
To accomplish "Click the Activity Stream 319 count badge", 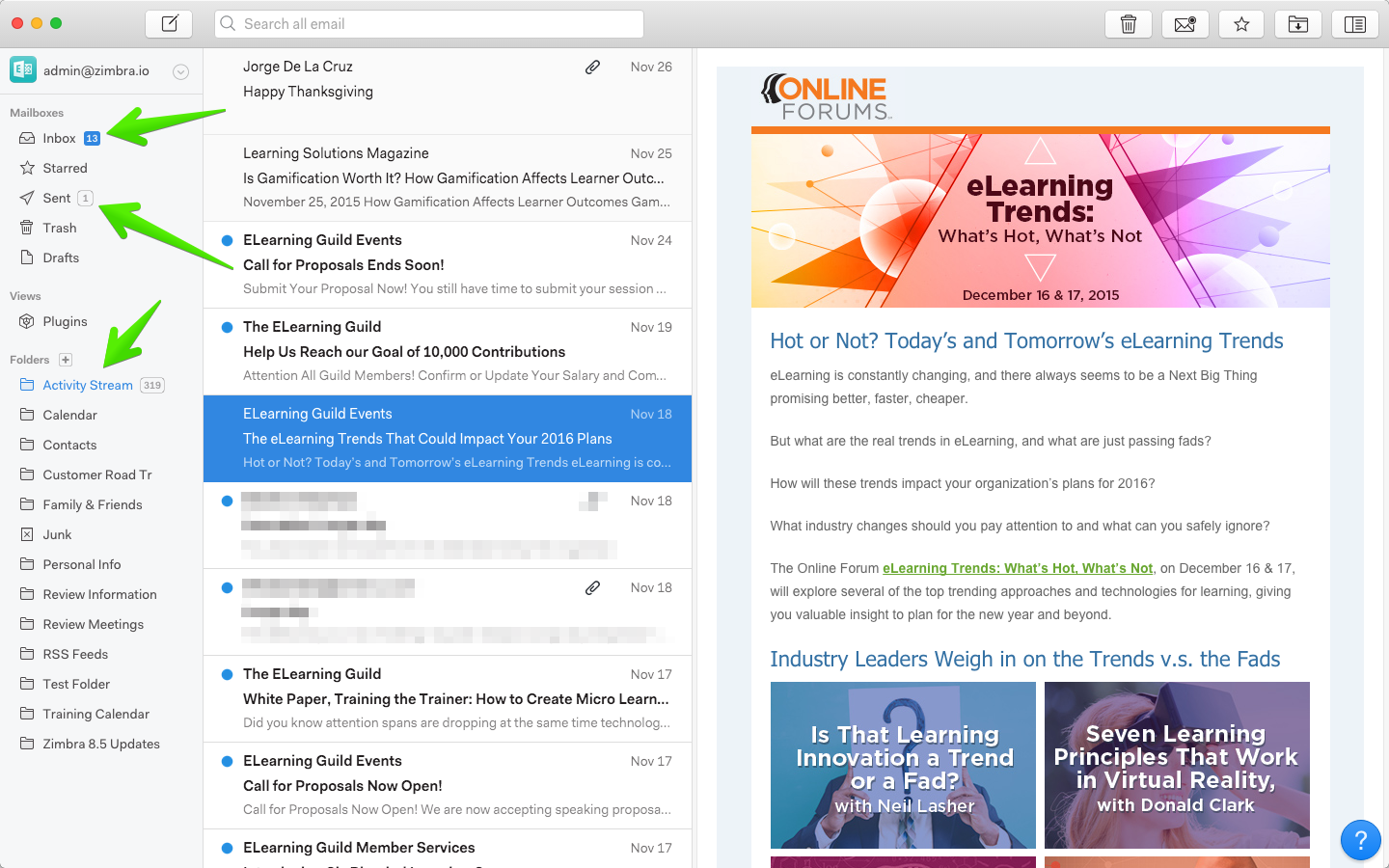I will (152, 385).
